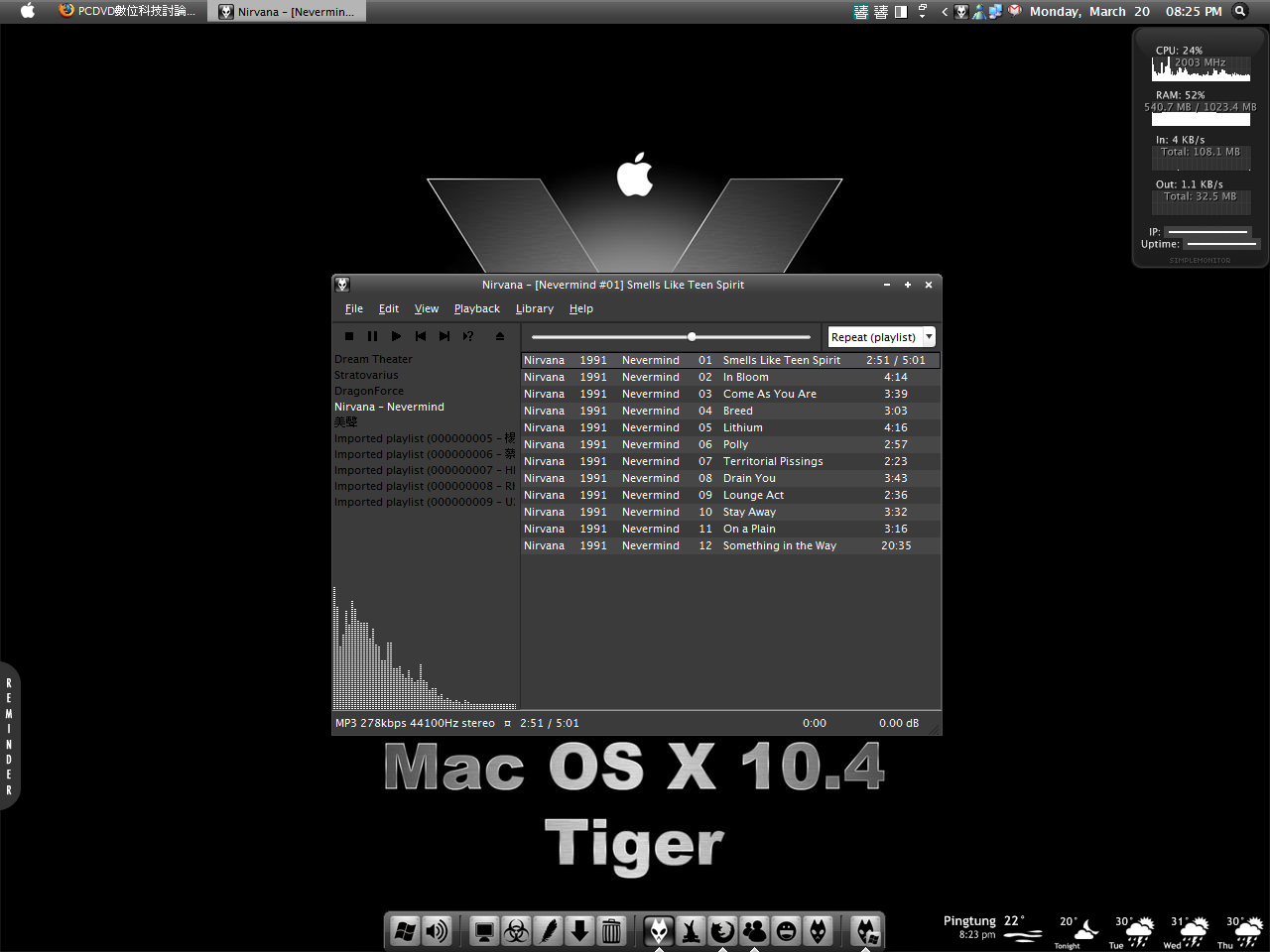
Task: Select the Stratovarius playlist
Action: pyautogui.click(x=366, y=375)
